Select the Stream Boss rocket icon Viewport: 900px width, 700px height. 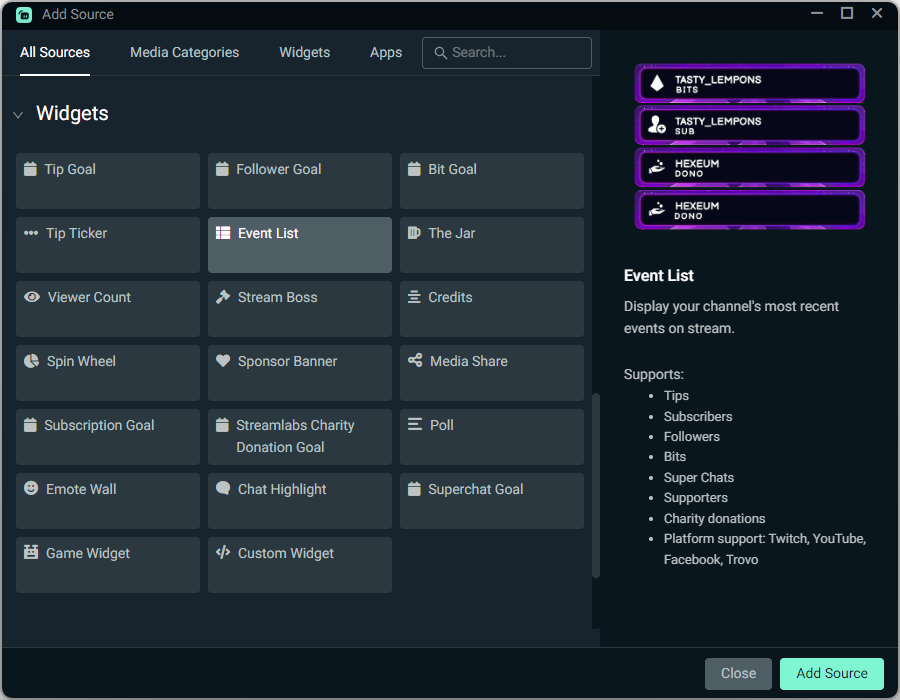click(x=222, y=296)
